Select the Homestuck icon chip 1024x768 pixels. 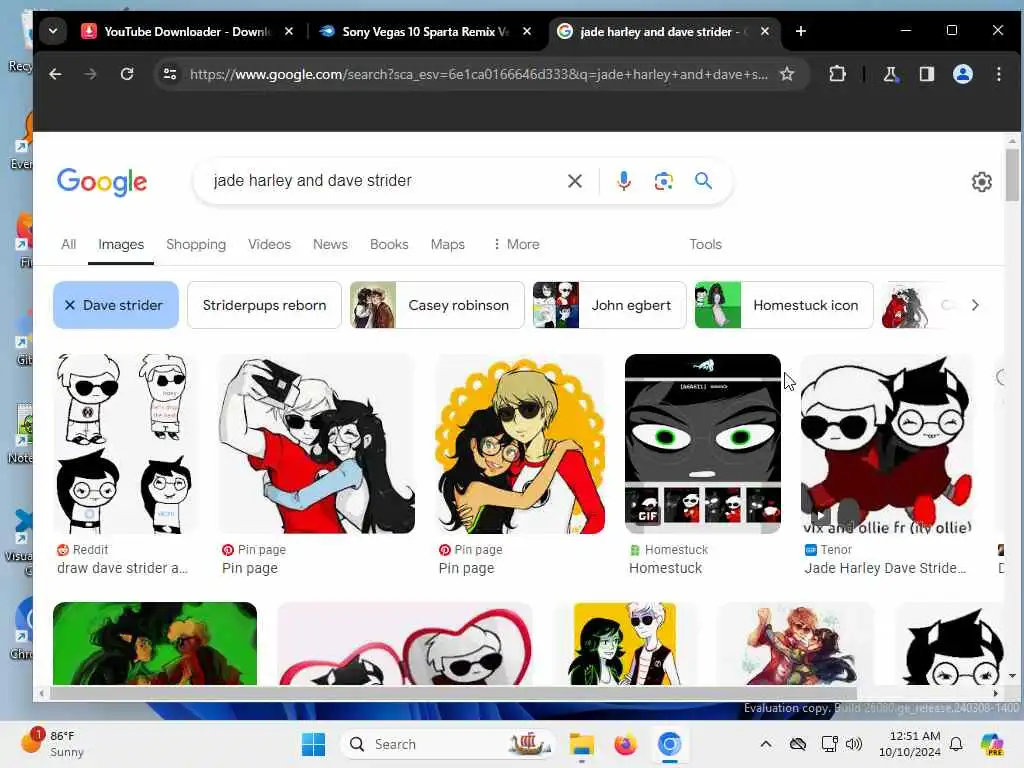coord(784,305)
